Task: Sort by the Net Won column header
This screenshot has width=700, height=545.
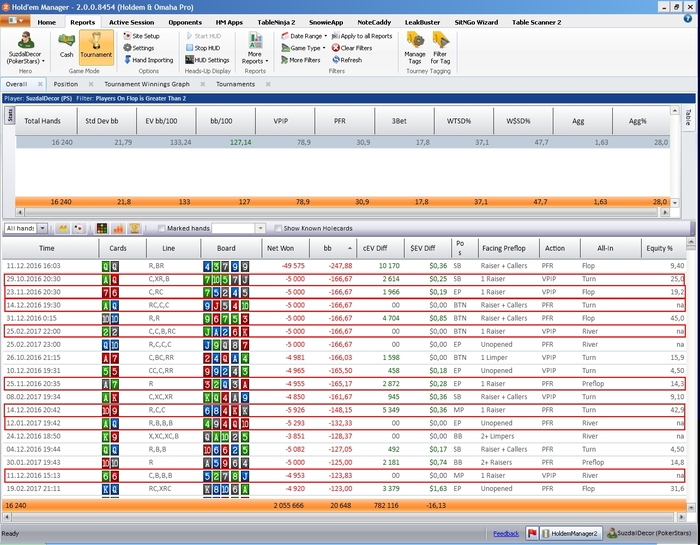Action: pyautogui.click(x=285, y=248)
